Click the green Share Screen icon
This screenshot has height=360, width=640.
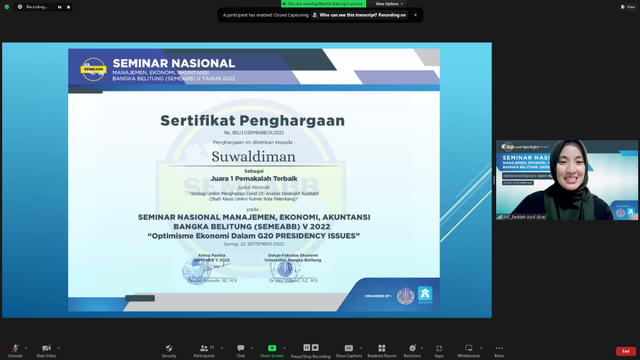[272, 348]
